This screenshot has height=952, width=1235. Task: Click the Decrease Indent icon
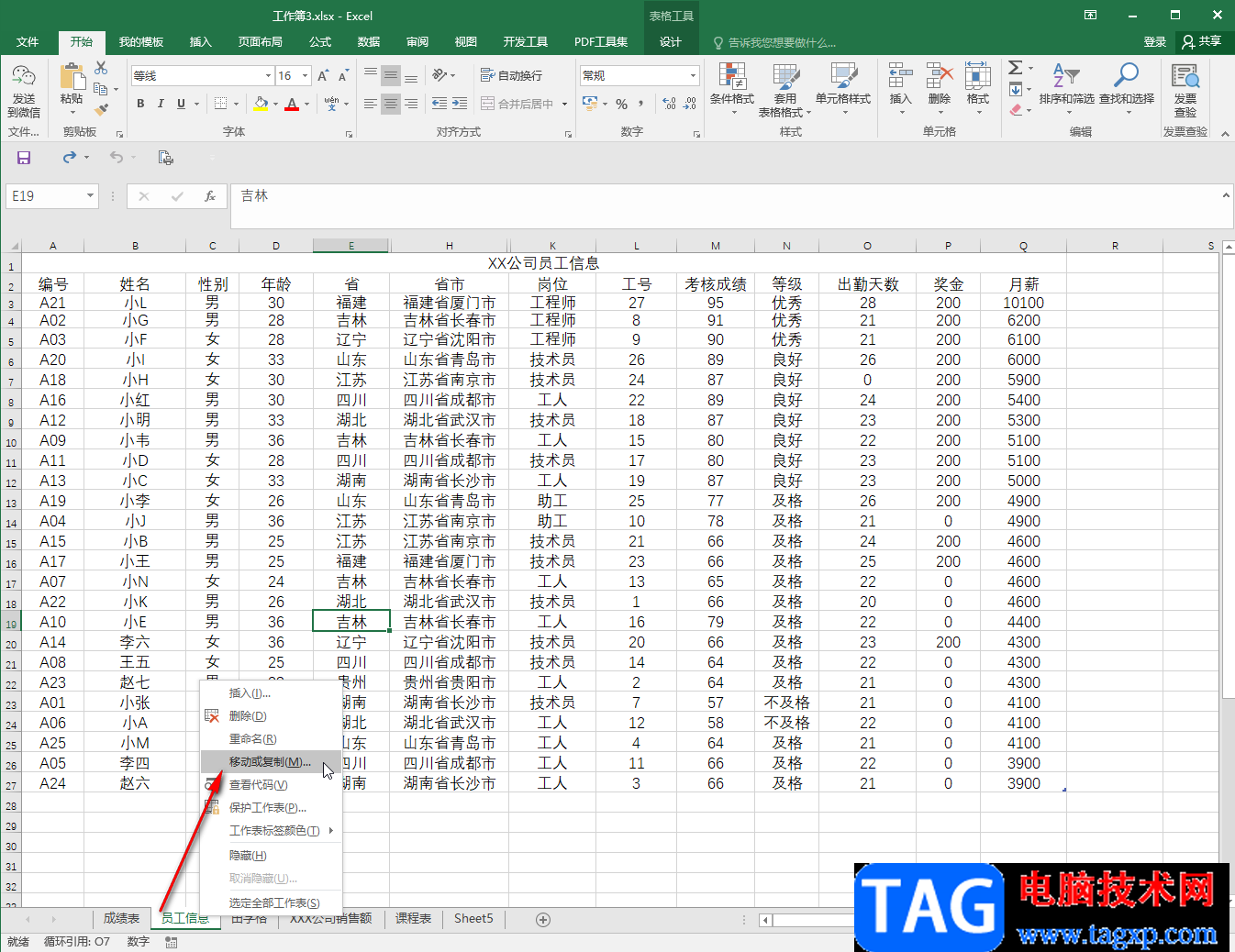439,104
